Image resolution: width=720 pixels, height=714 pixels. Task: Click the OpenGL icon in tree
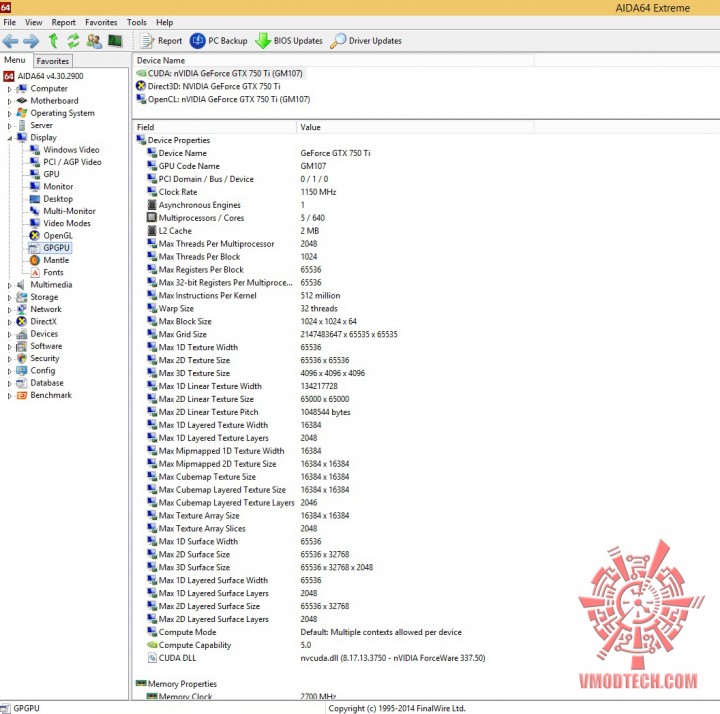[34, 236]
